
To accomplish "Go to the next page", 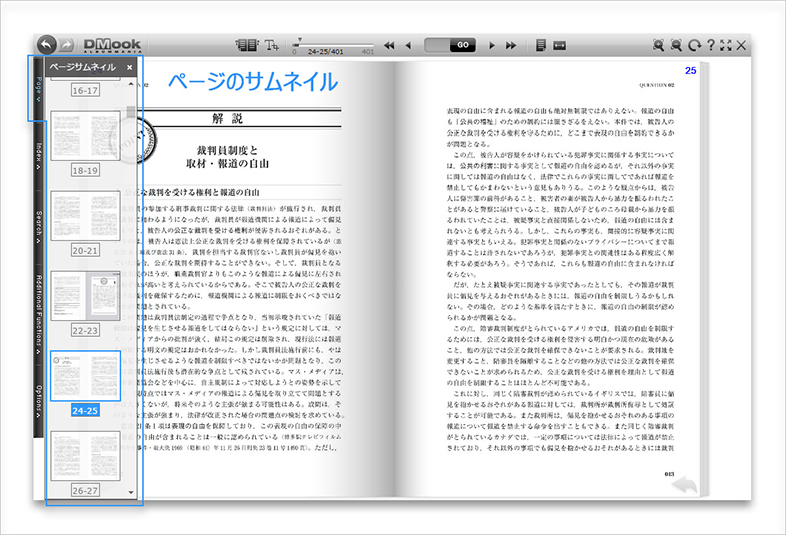I will (492, 45).
